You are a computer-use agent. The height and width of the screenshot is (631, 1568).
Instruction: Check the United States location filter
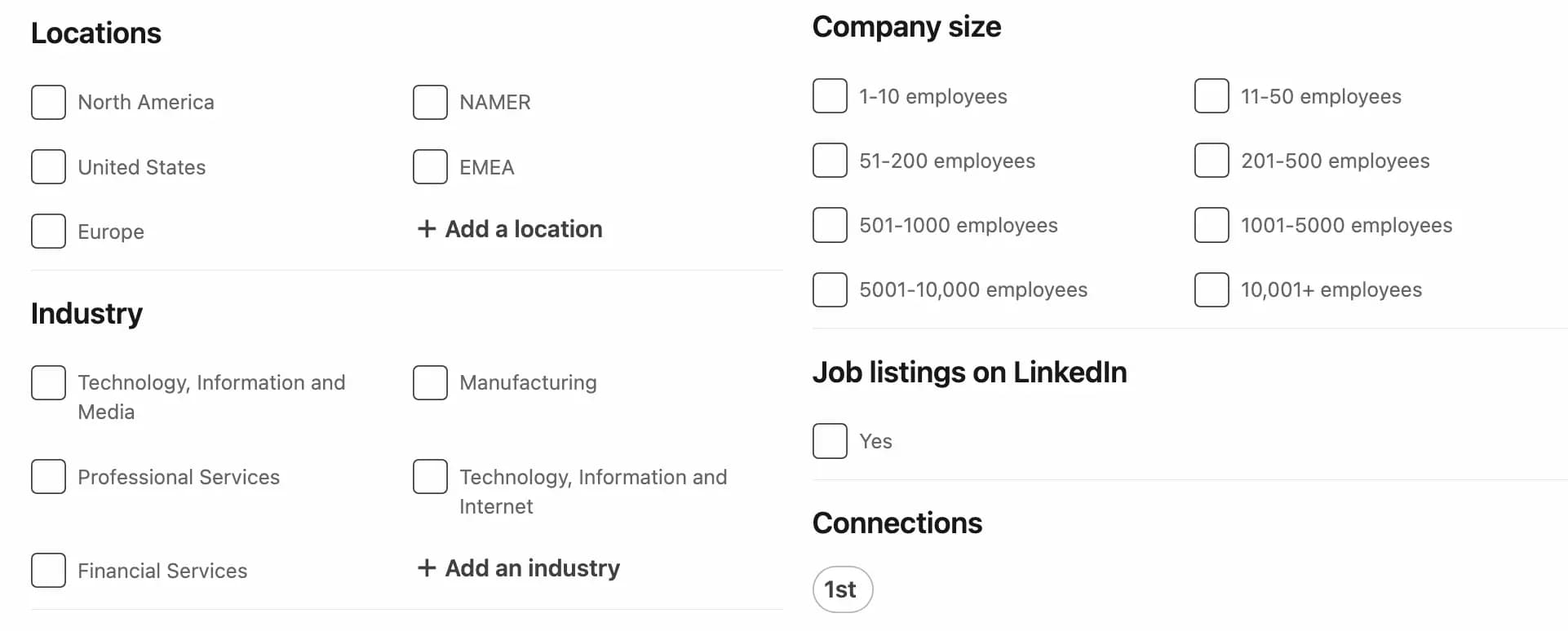pyautogui.click(x=48, y=166)
